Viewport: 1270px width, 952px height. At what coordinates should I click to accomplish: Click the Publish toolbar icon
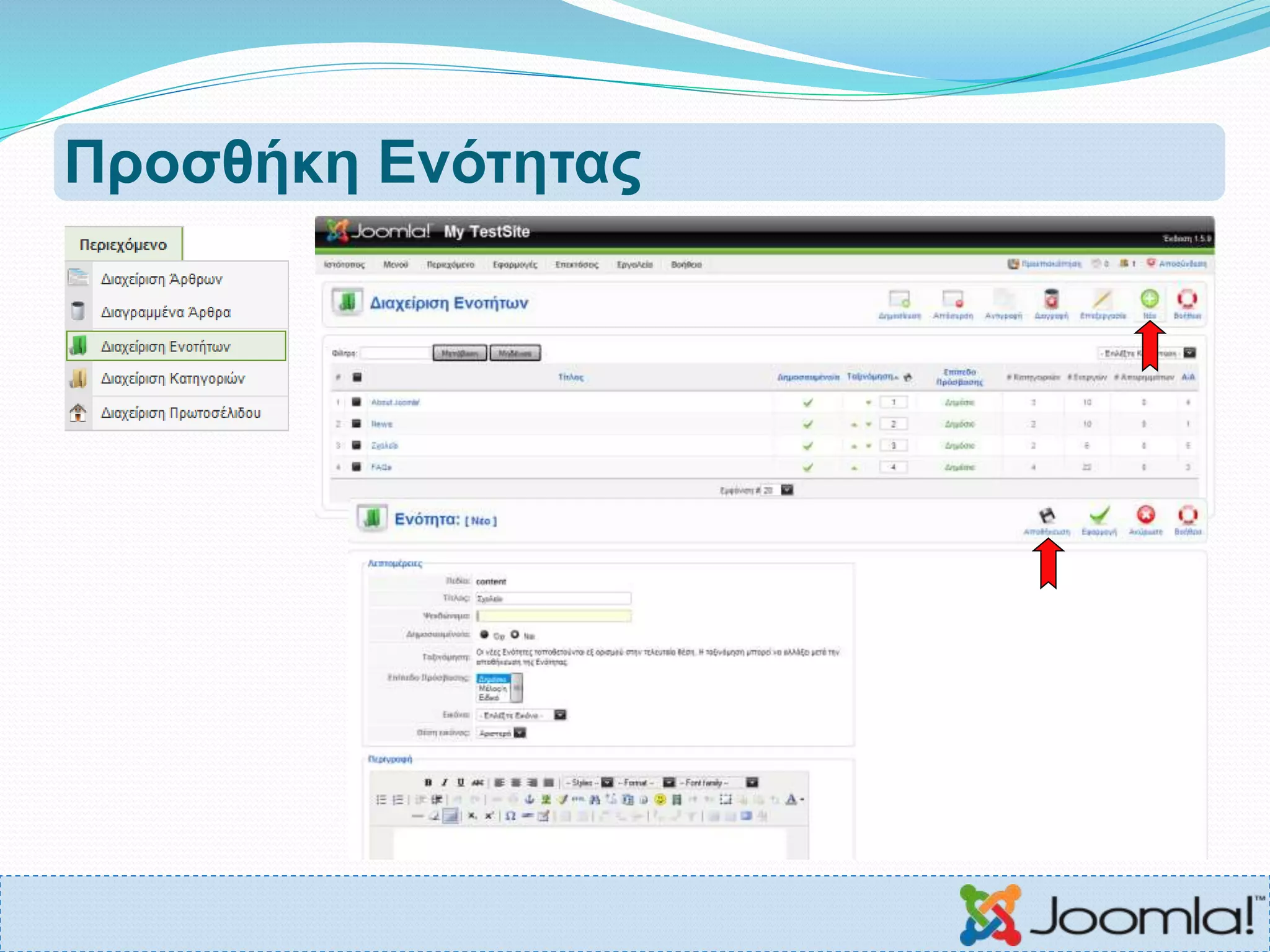(x=899, y=299)
